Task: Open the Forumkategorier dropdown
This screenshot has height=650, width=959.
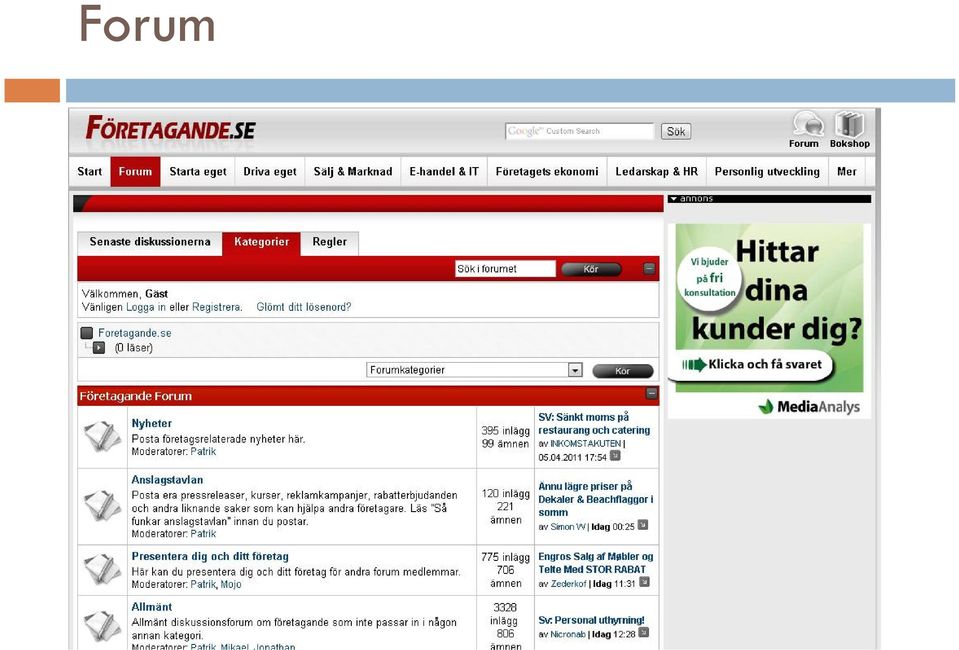Action: coord(475,370)
